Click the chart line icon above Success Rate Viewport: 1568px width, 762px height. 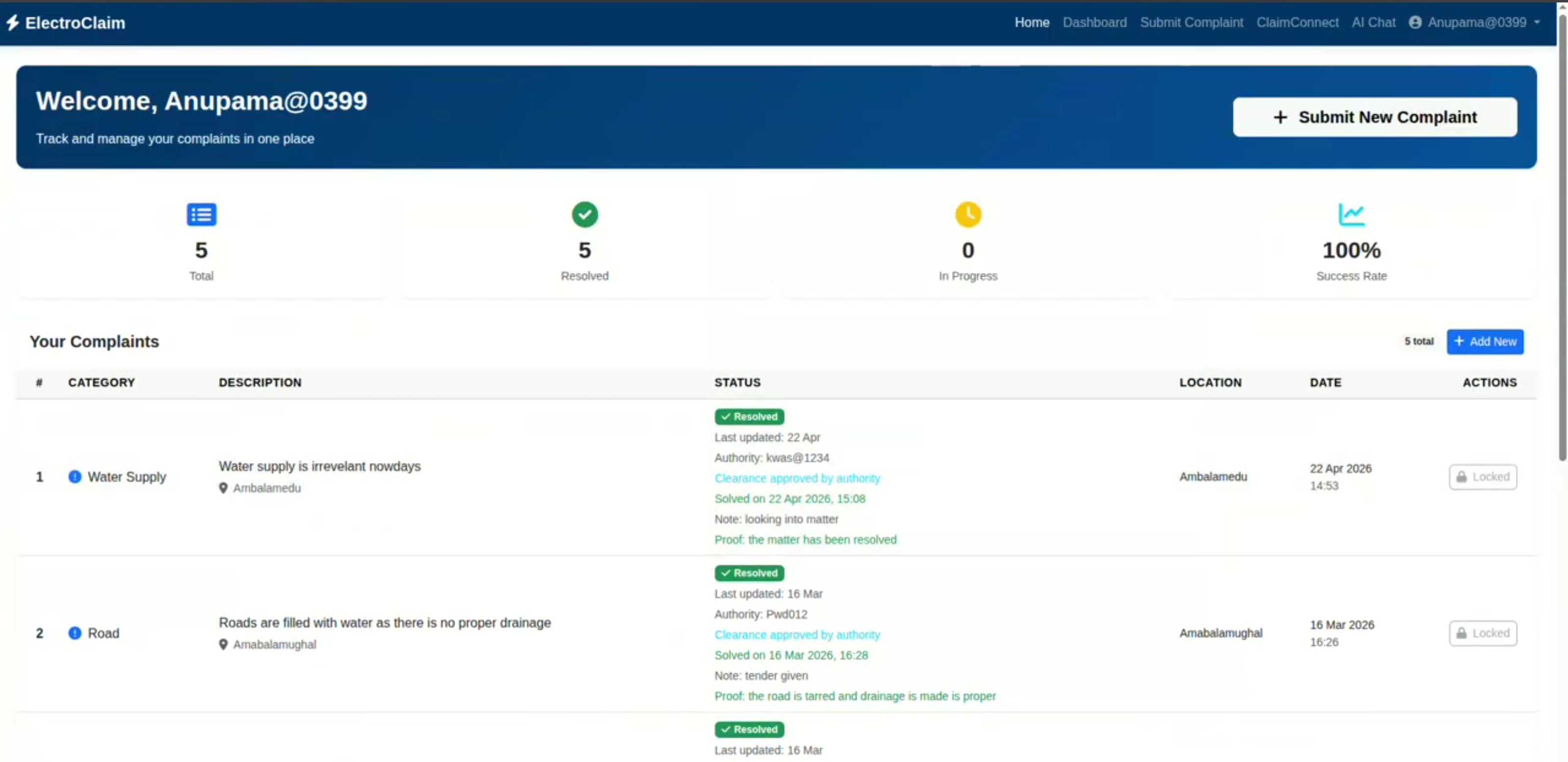pos(1351,214)
